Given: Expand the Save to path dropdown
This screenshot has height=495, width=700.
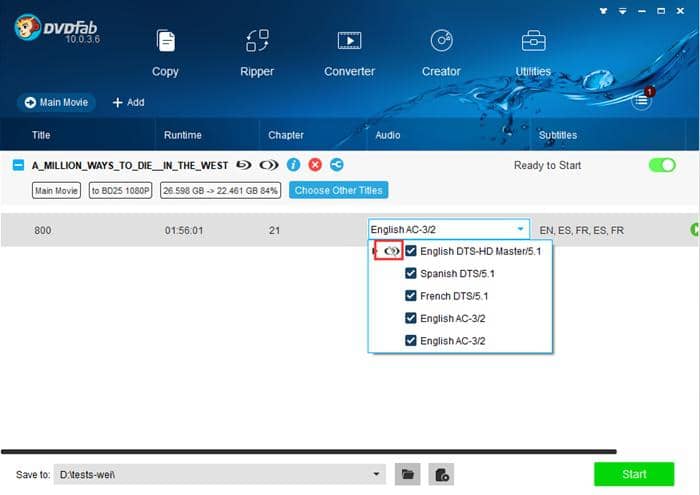Looking at the screenshot, I should click(x=376, y=474).
